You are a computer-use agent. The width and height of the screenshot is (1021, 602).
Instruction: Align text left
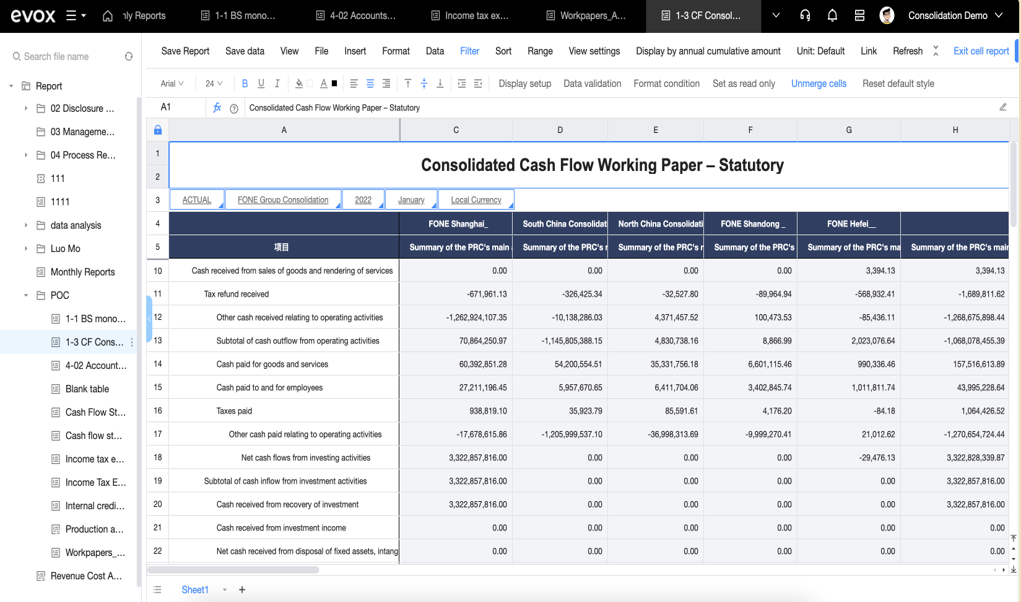click(354, 83)
